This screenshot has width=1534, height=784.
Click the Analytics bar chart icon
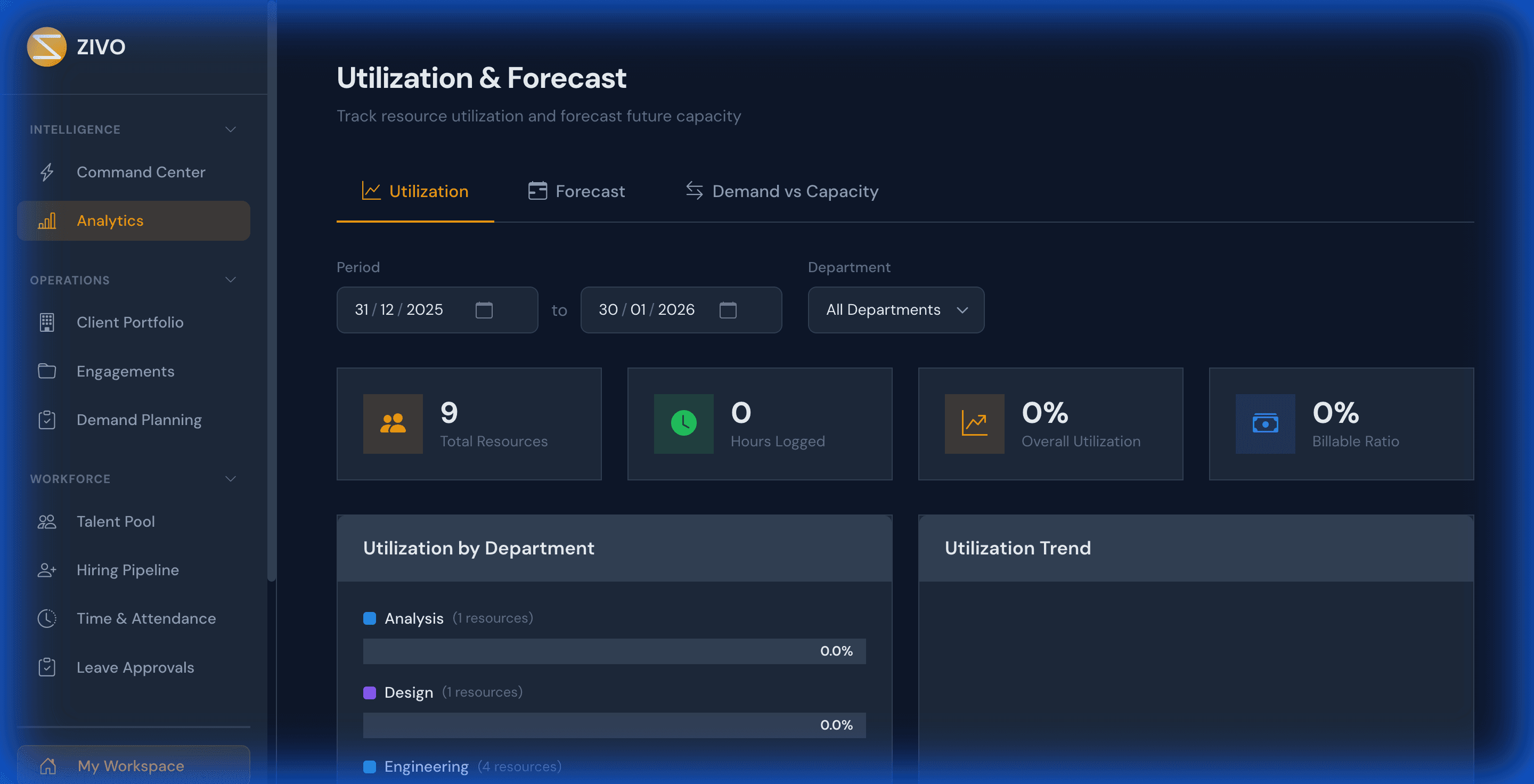(46, 220)
